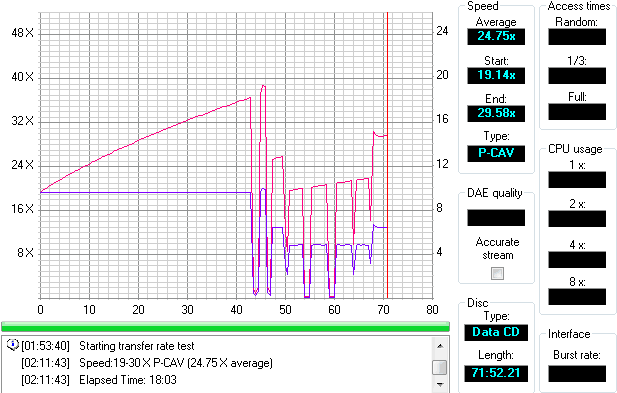The height and width of the screenshot is (393, 617).
Task: Click the disc Length field 71:52.21
Action: pyautogui.click(x=496, y=373)
